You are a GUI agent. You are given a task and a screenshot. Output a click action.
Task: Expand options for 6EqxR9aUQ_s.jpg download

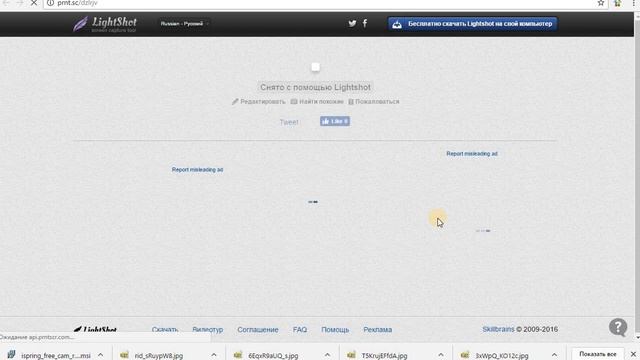(x=327, y=355)
